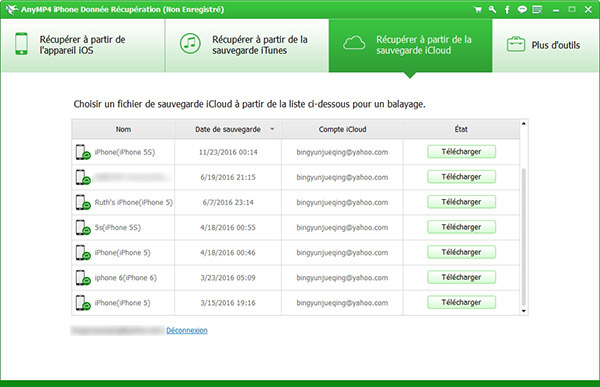Sort by the Nom column header
This screenshot has width=600, height=387.
click(123, 129)
